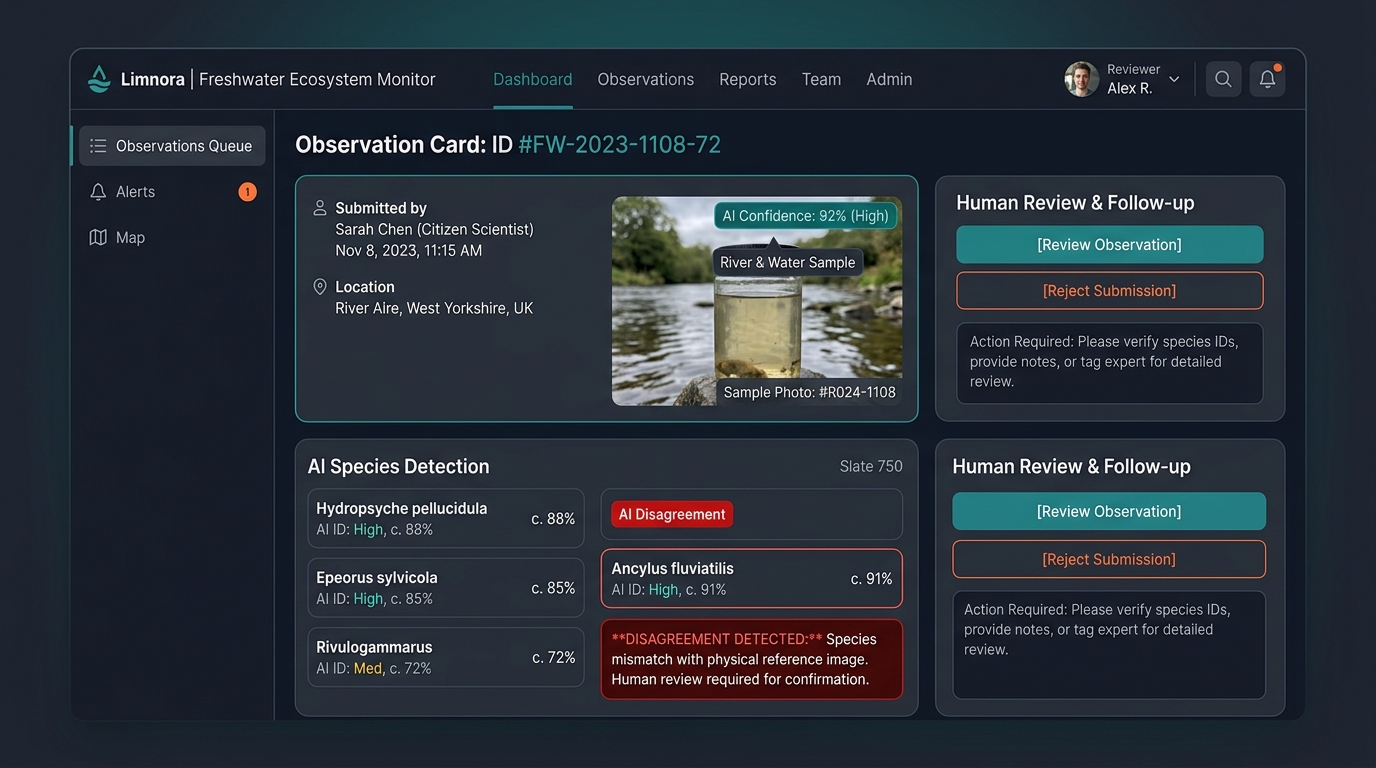The image size is (1376, 768).
Task: Select Epeorus sylvicola detection row
Action: (x=446, y=588)
